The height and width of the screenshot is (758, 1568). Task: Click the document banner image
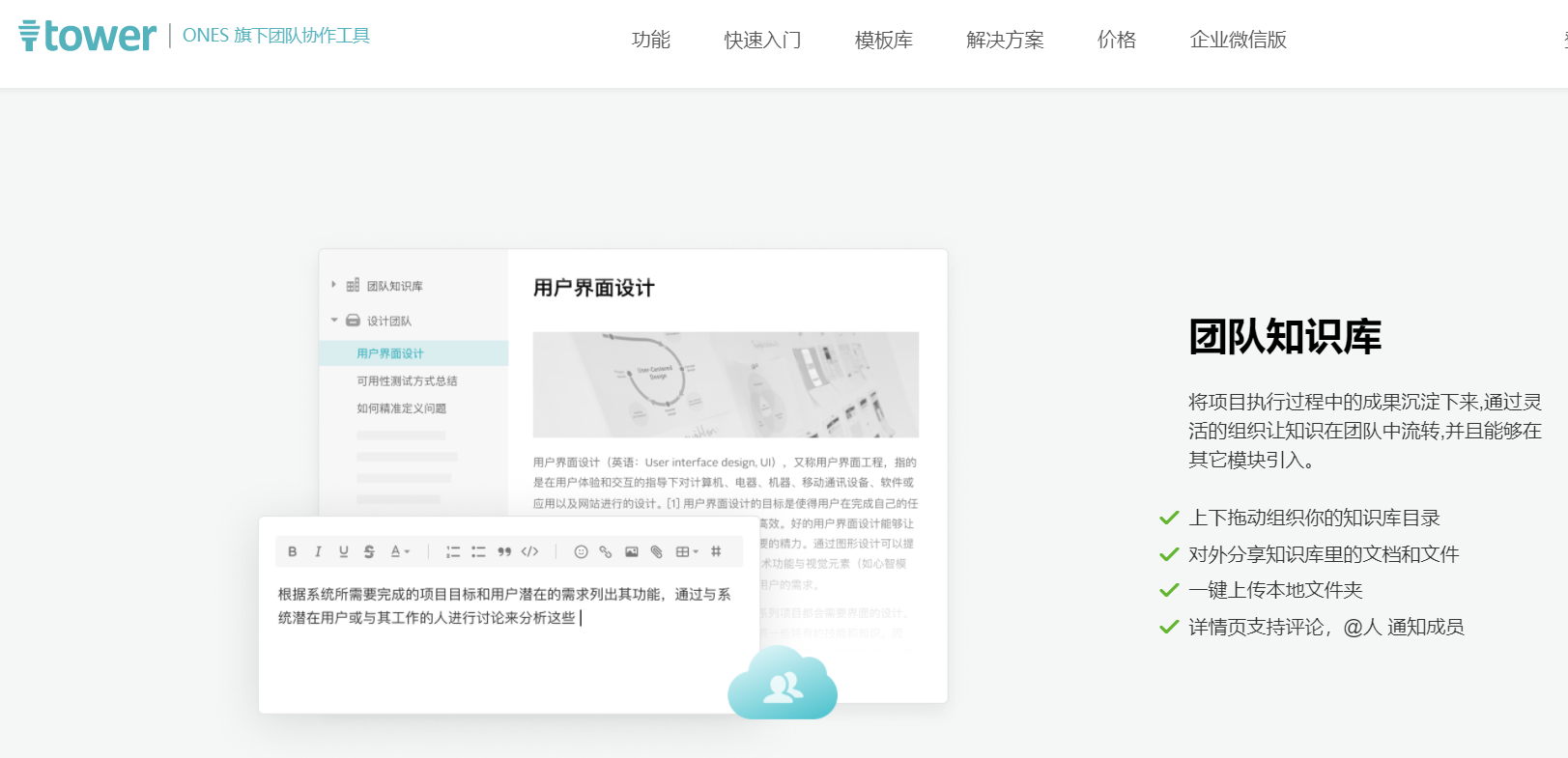coord(726,384)
